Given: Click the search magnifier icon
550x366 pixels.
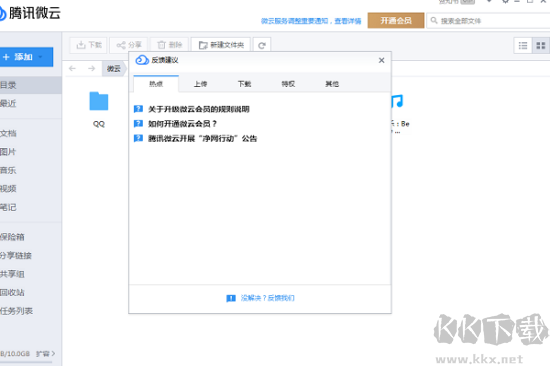Looking at the screenshot, I should click(x=434, y=20).
